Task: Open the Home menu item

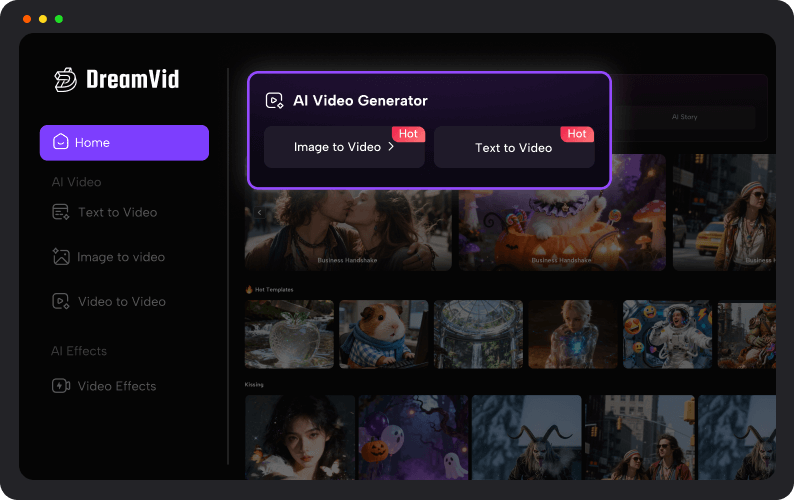Action: pos(124,143)
